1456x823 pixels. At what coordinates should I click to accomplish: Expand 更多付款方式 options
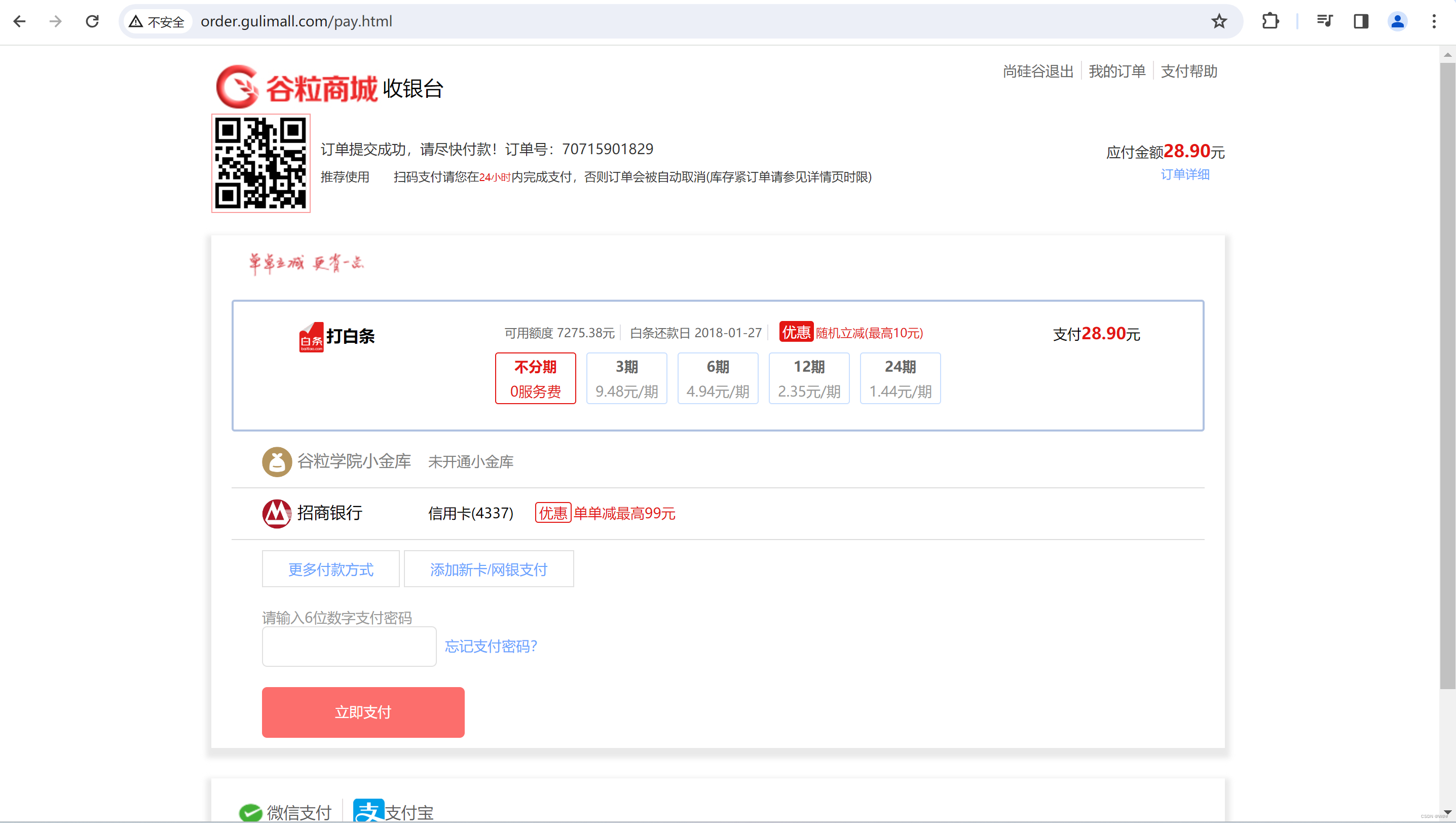[x=330, y=569]
